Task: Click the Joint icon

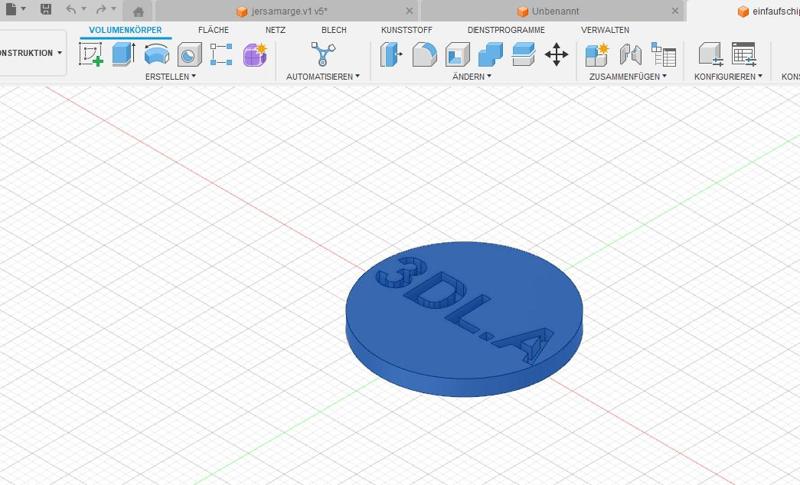Action: 631,55
